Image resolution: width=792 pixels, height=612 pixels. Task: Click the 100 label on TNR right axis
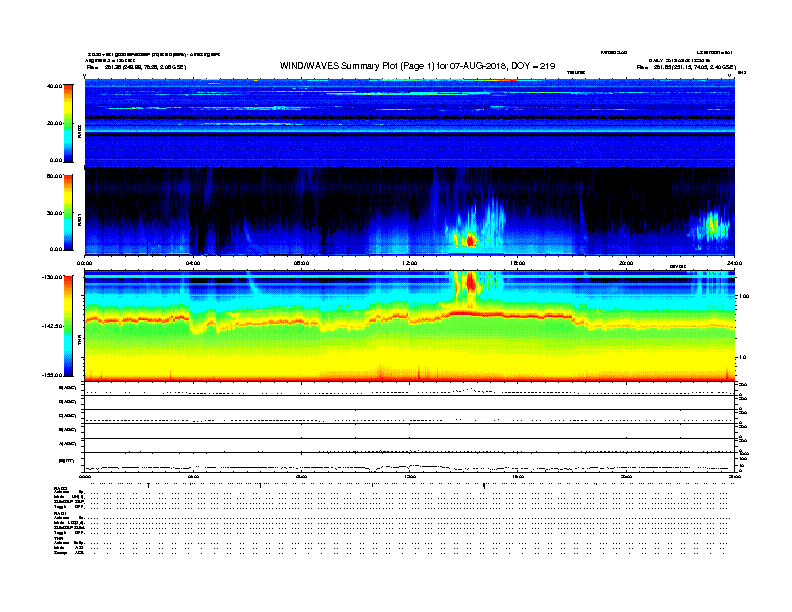coord(744,296)
